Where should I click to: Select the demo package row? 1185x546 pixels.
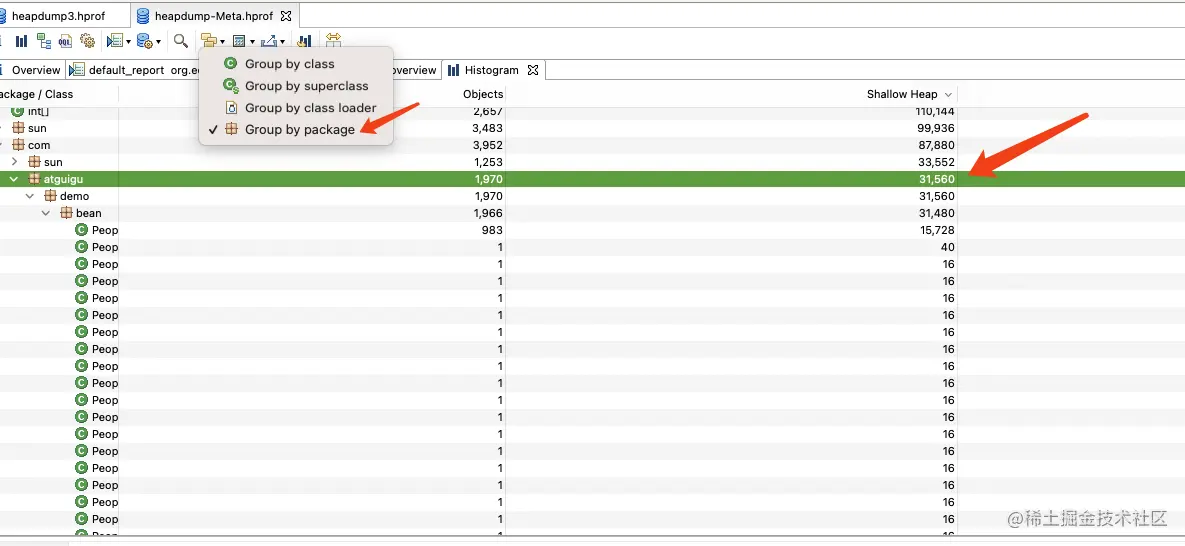pyautogui.click(x=592, y=196)
